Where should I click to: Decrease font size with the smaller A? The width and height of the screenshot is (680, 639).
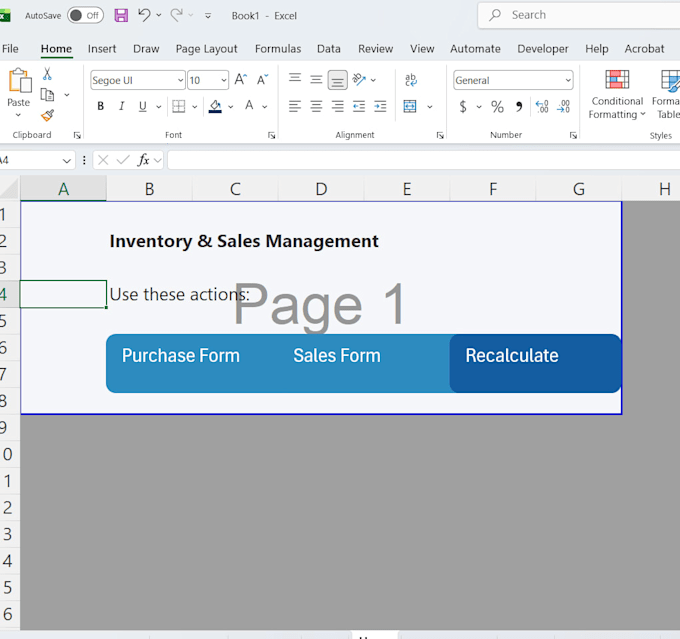(262, 80)
